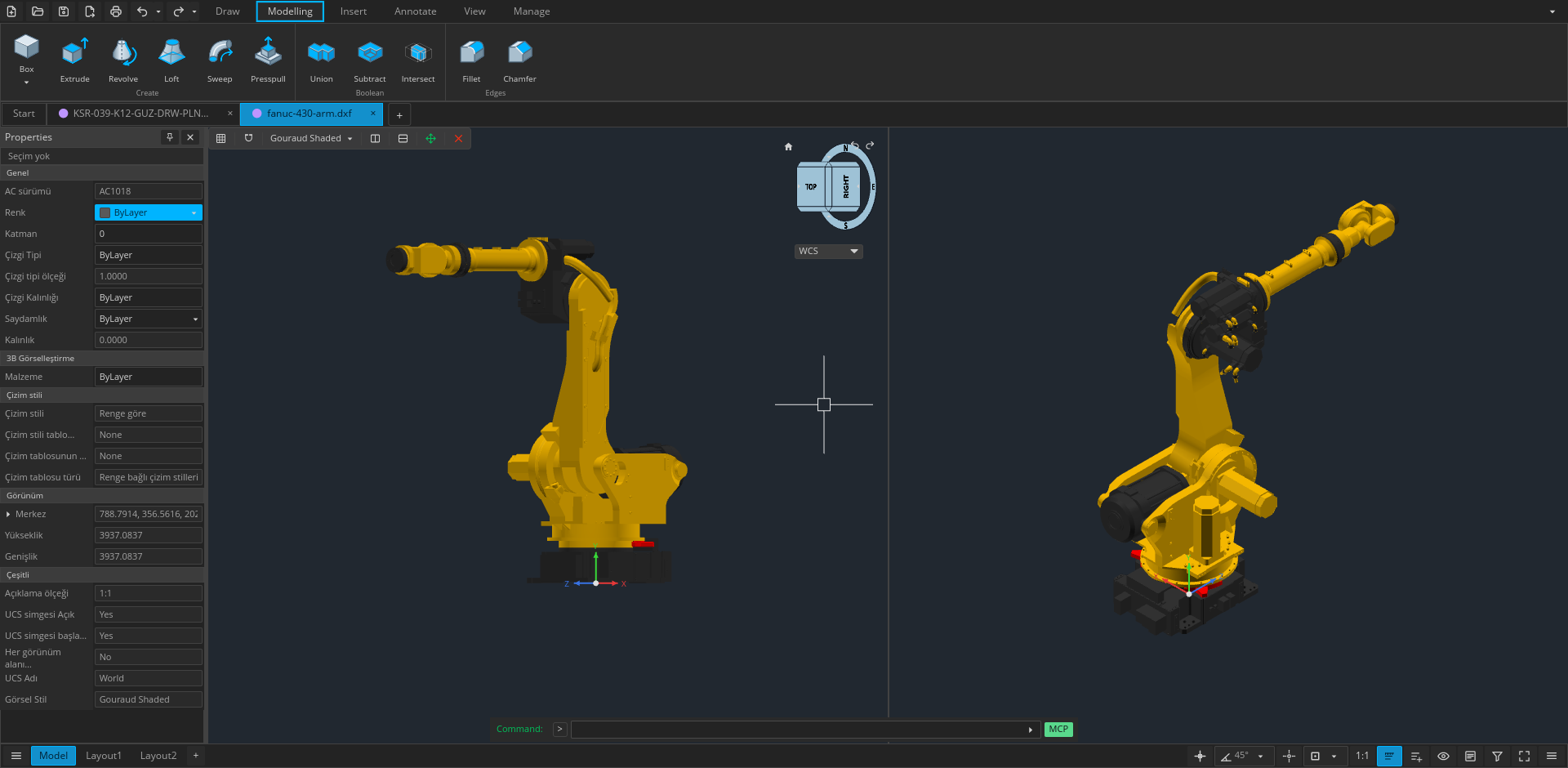Open the WCS coordinate system dropdown

[828, 251]
